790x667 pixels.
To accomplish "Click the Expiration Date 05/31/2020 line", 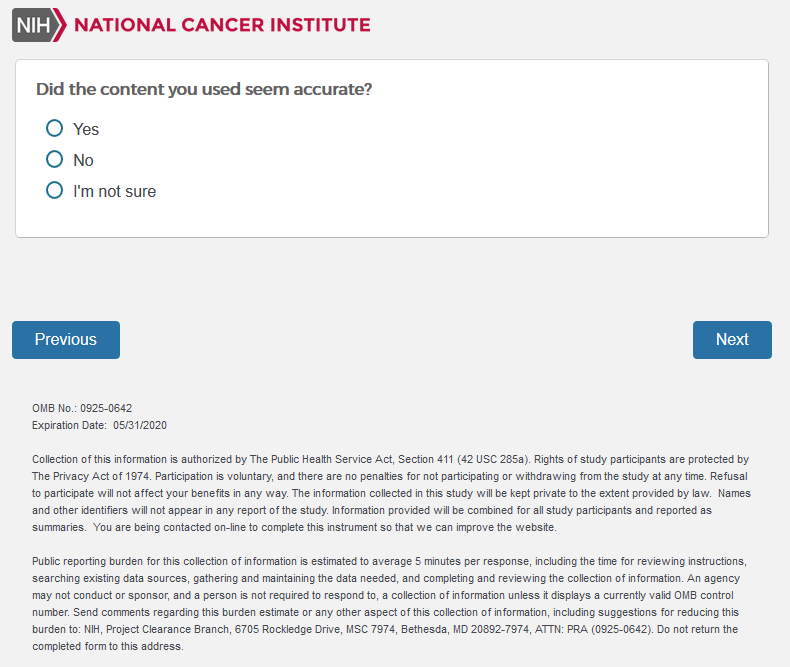I will (100, 425).
